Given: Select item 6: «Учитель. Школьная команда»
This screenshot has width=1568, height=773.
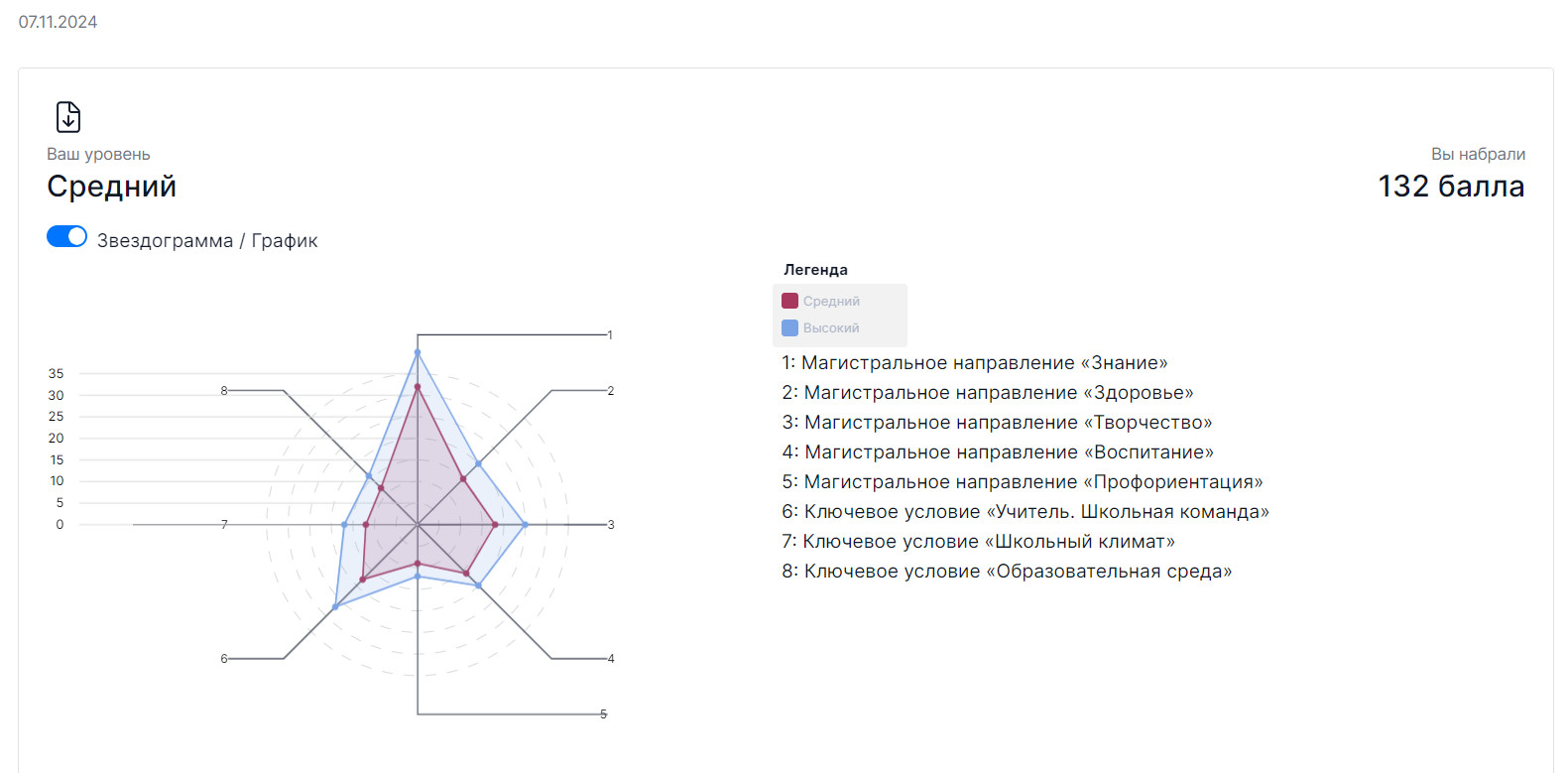Looking at the screenshot, I should coord(1025,512).
